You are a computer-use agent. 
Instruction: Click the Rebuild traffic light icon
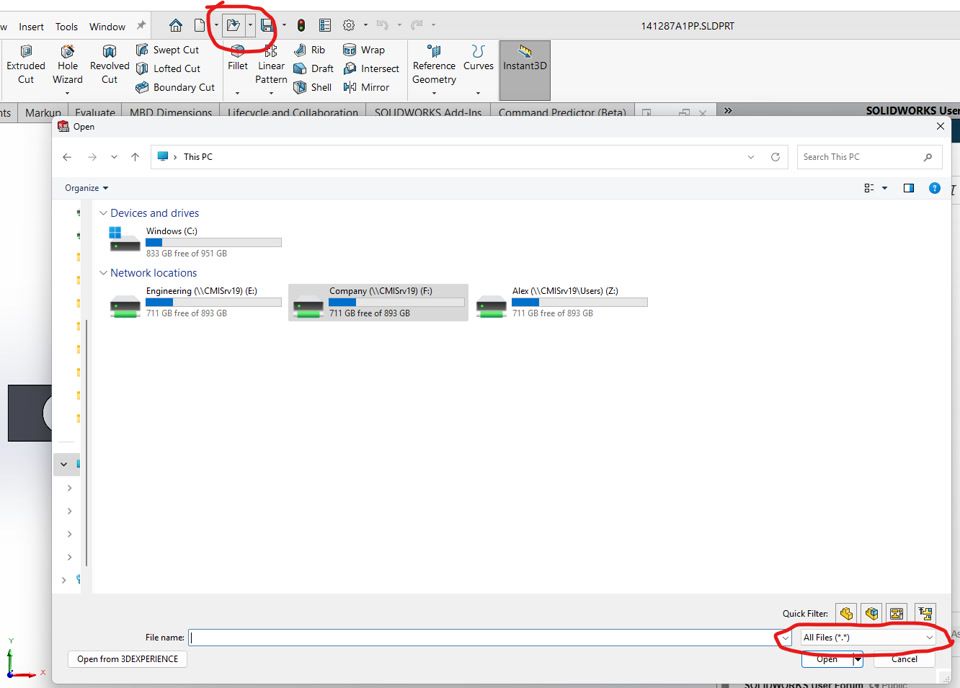click(x=301, y=25)
